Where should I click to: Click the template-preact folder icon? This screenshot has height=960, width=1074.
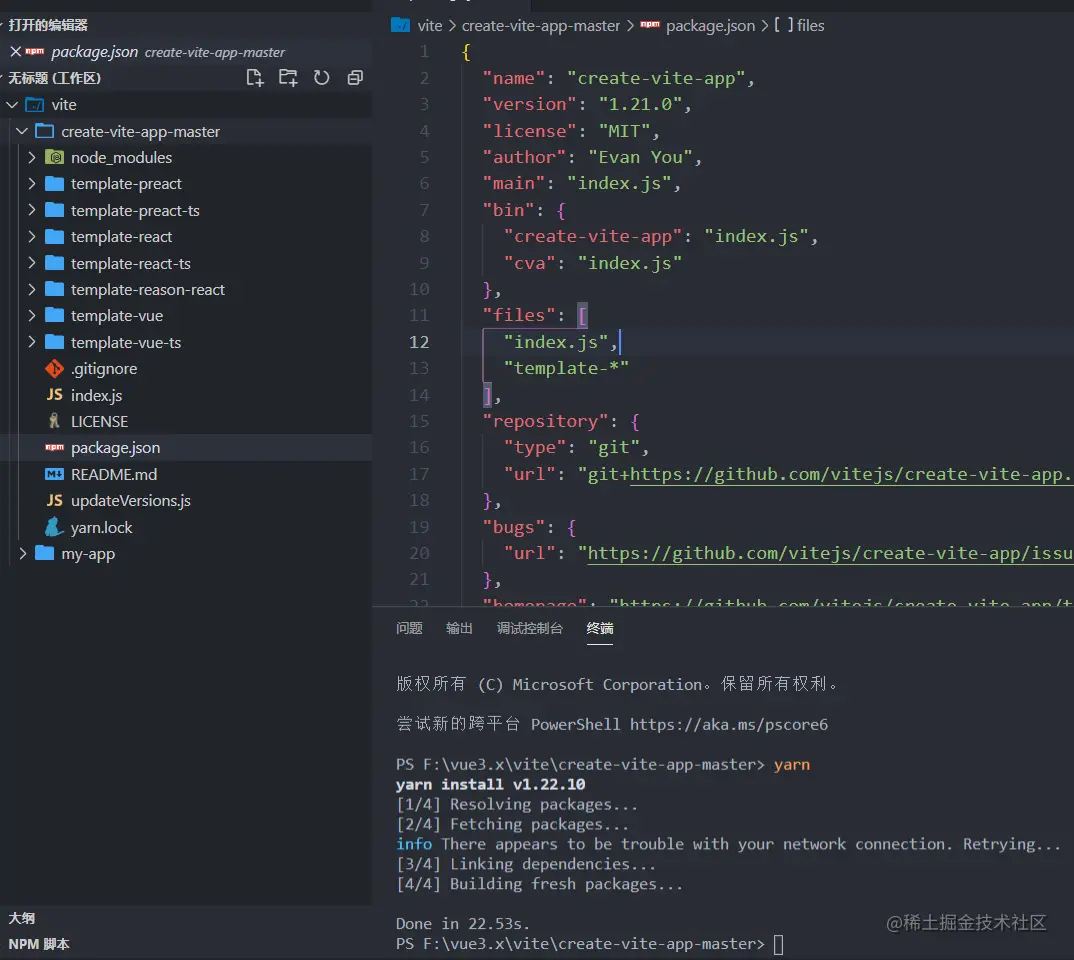pos(54,184)
